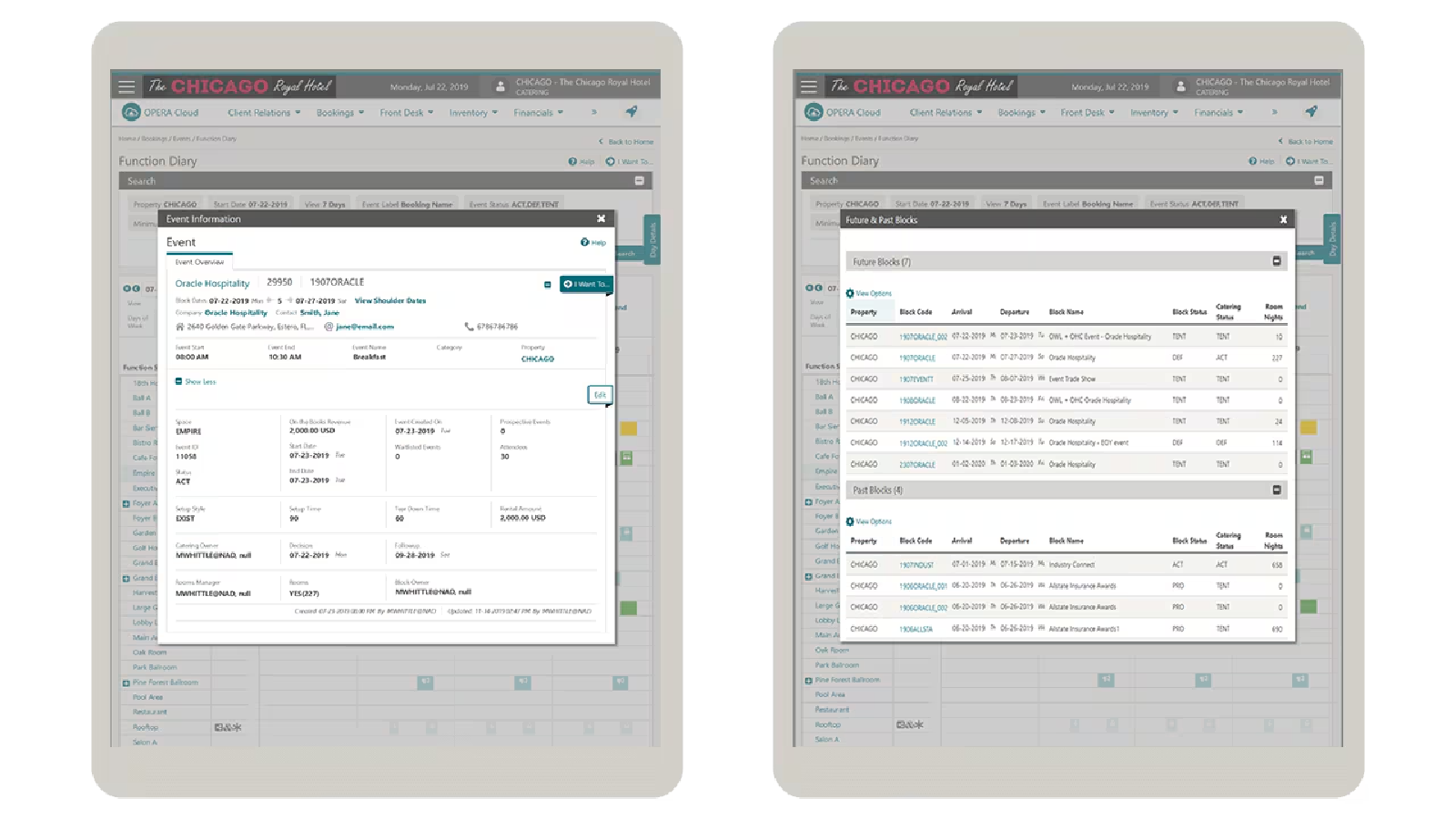
Task: Open block code 1907EVENTT
Action: [x=916, y=379]
